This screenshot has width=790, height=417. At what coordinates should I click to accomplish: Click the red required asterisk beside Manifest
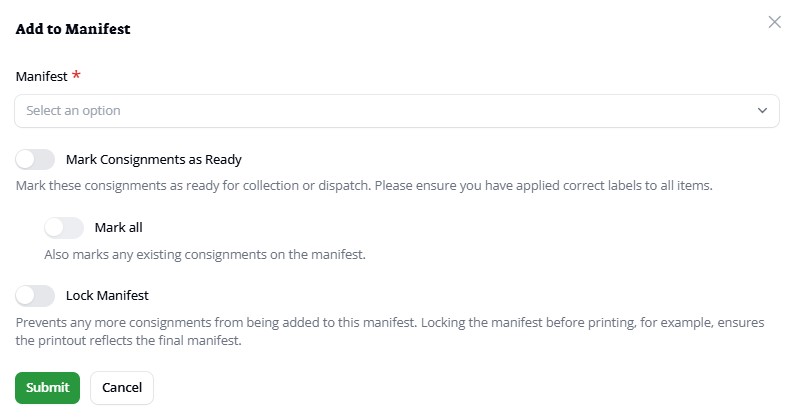76,76
